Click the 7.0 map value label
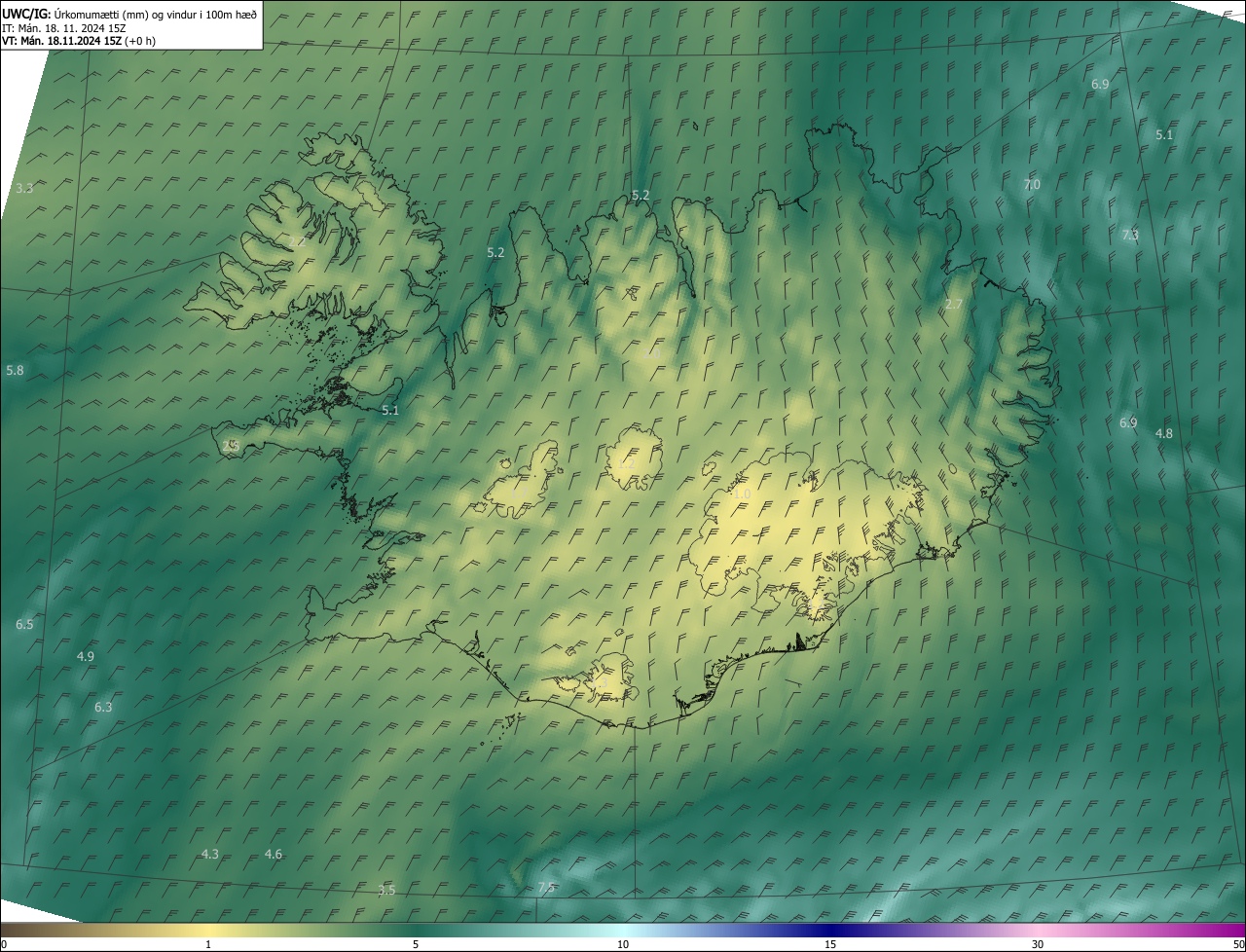Viewport: 1246px width, 952px height. 1032,184
